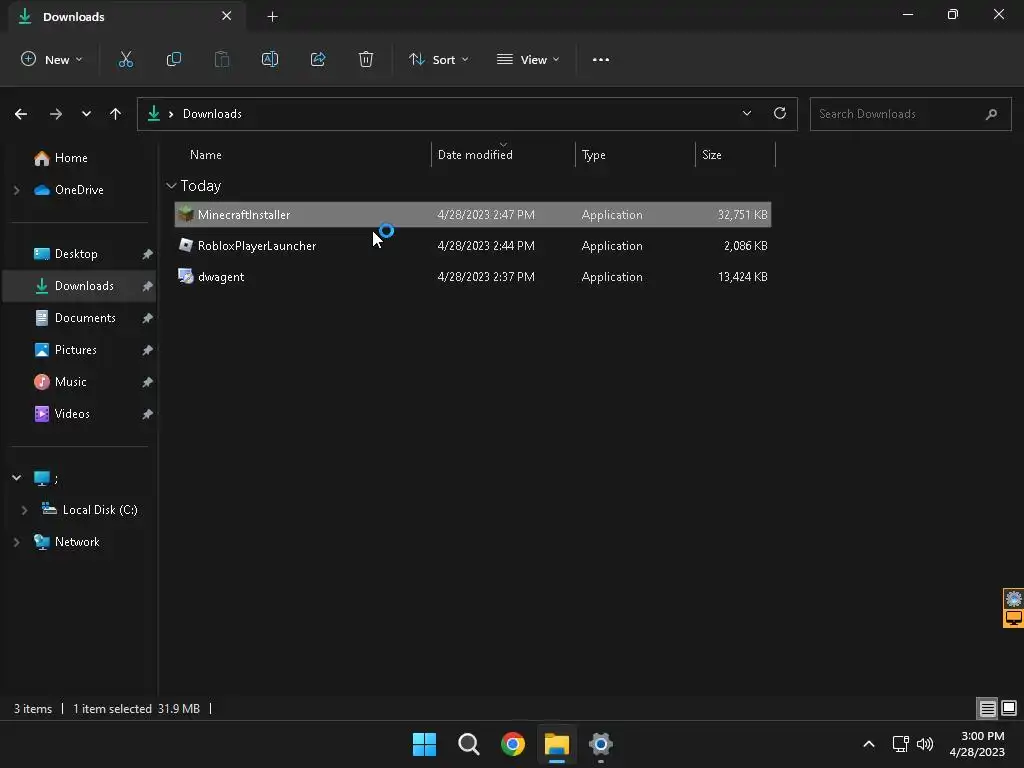Image resolution: width=1024 pixels, height=768 pixels.
Task: Unpin Videos from Quick access
Action: coord(148,414)
